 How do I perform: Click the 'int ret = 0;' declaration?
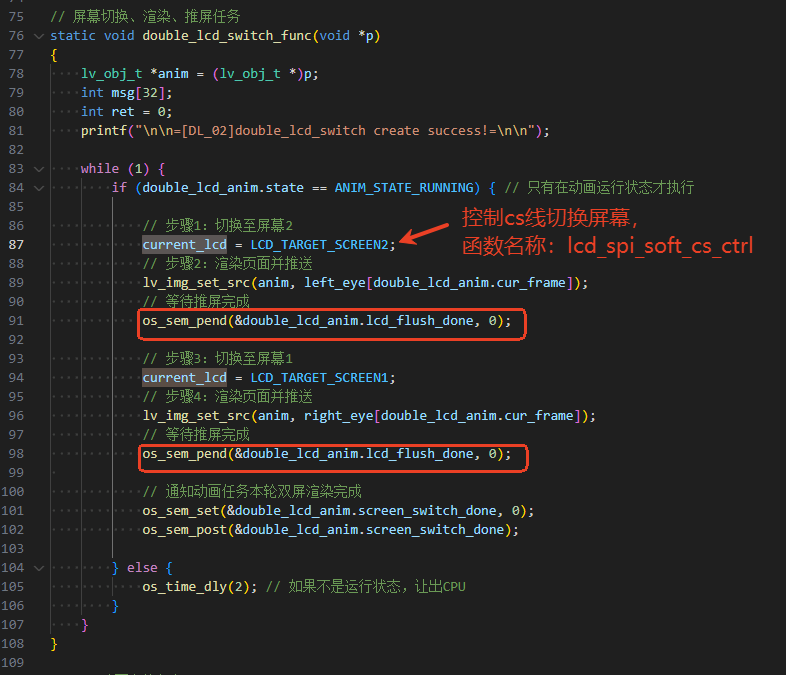coord(126,112)
